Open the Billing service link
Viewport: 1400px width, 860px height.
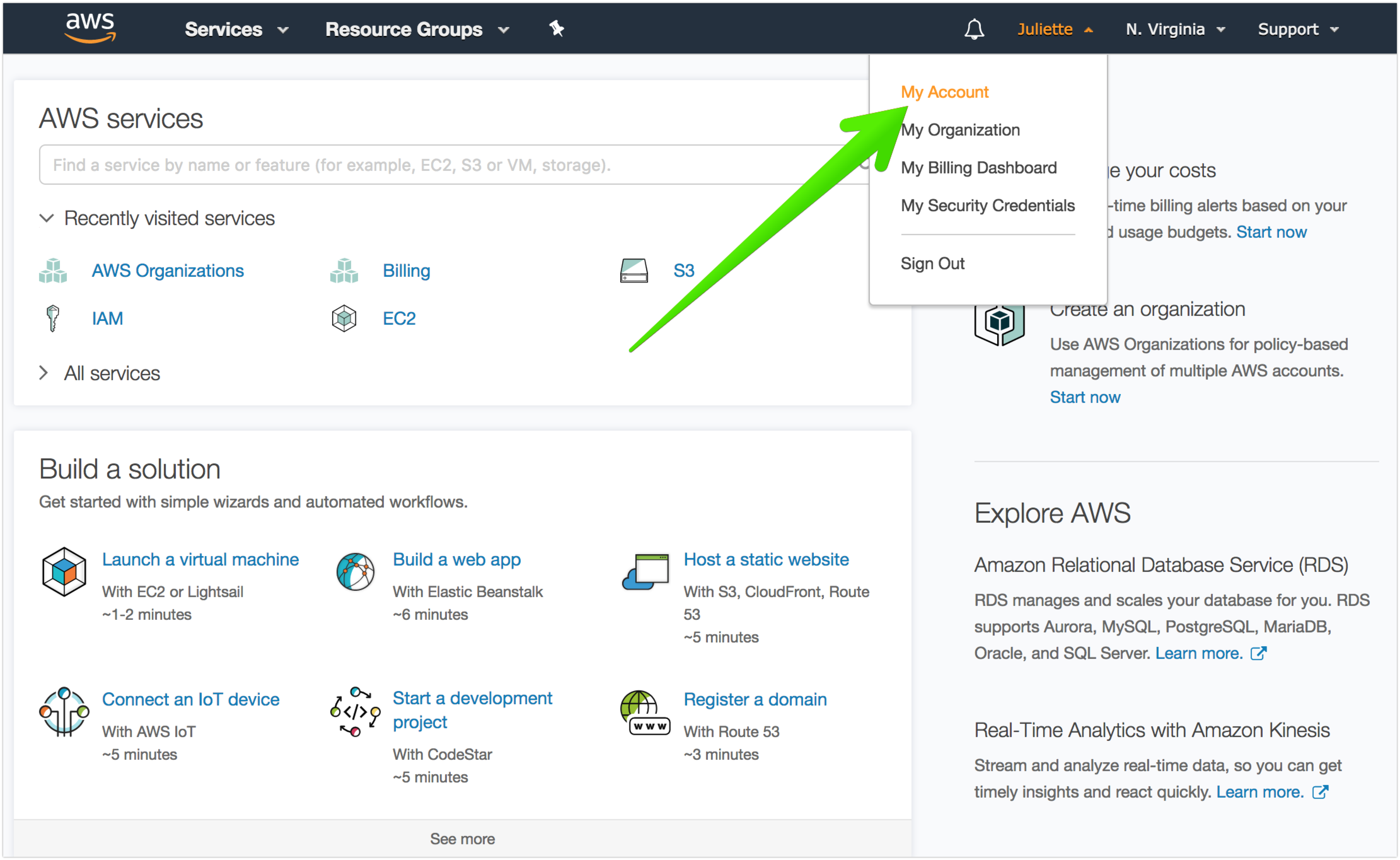click(x=406, y=271)
